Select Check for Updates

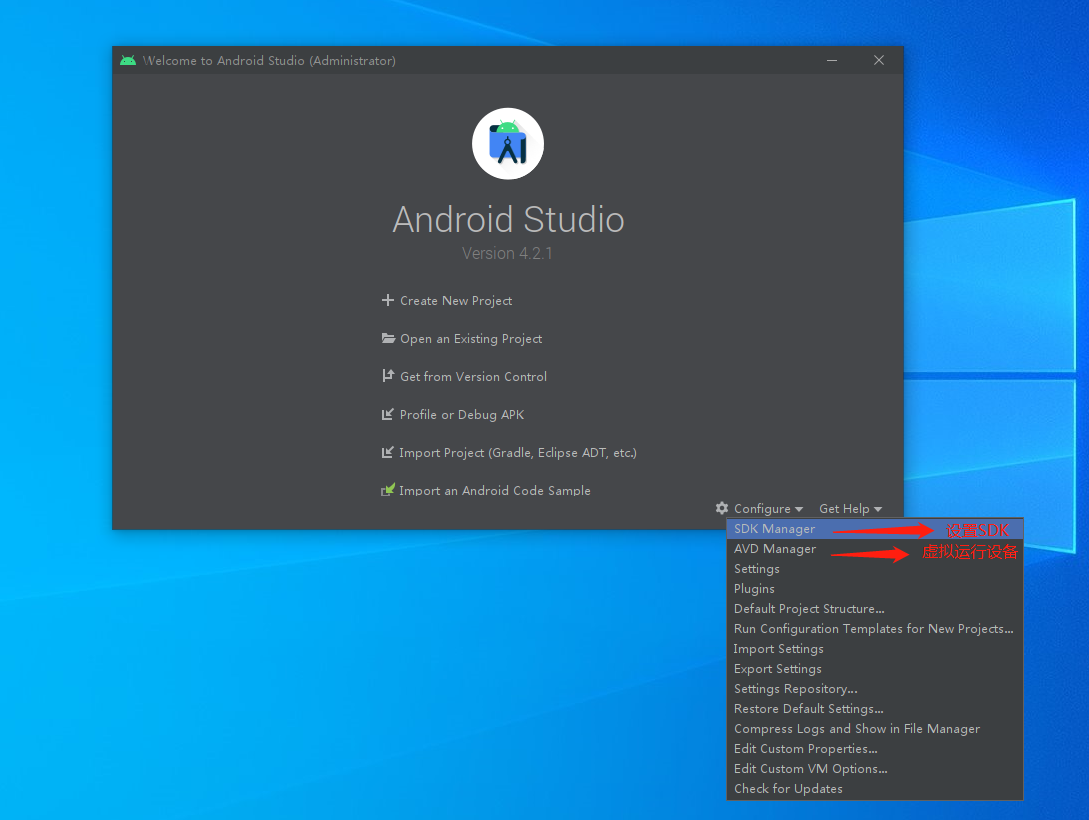coord(788,788)
